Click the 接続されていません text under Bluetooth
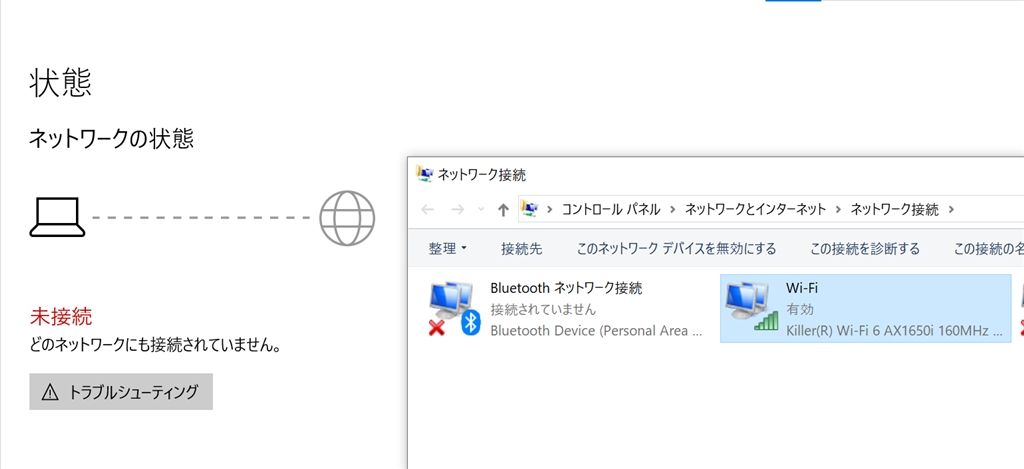 pyautogui.click(x=543, y=309)
